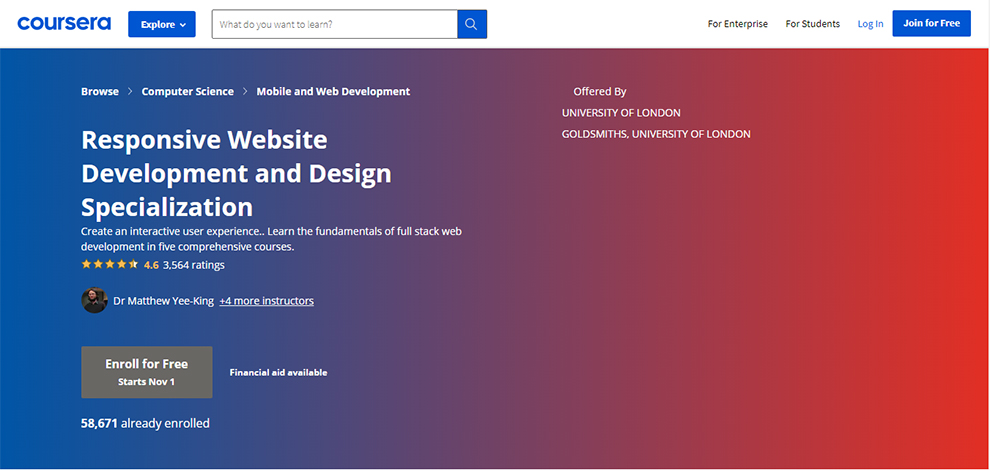
Task: Open the For Enterprise page
Action: (x=737, y=24)
